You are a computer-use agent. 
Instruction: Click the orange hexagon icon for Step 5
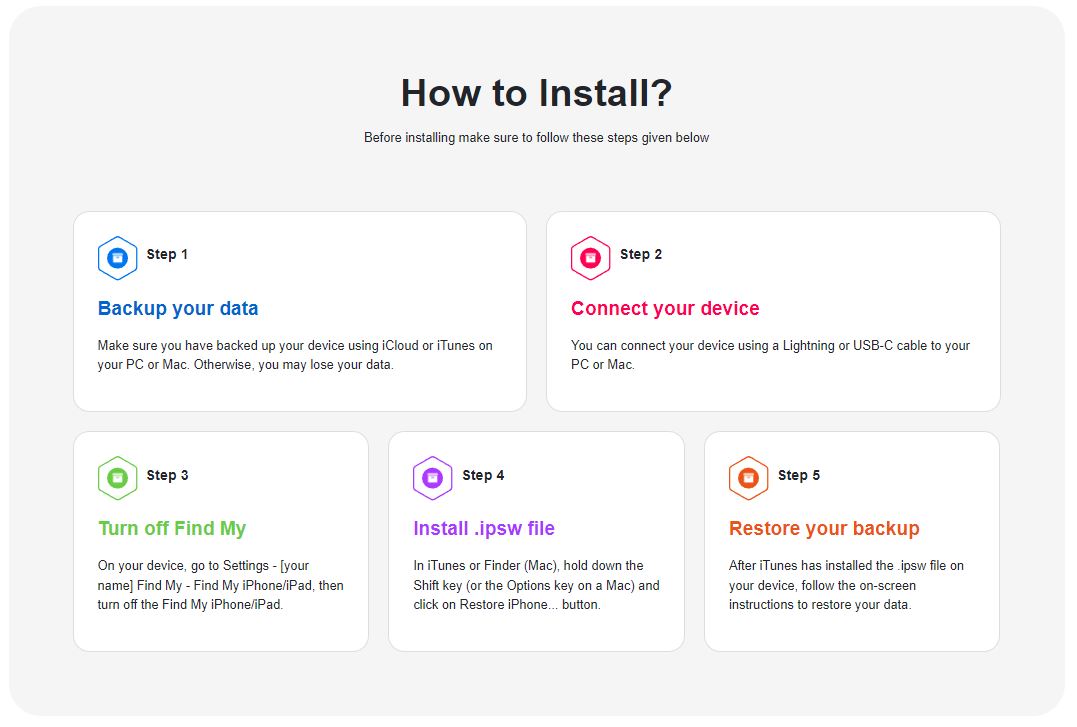(748, 478)
